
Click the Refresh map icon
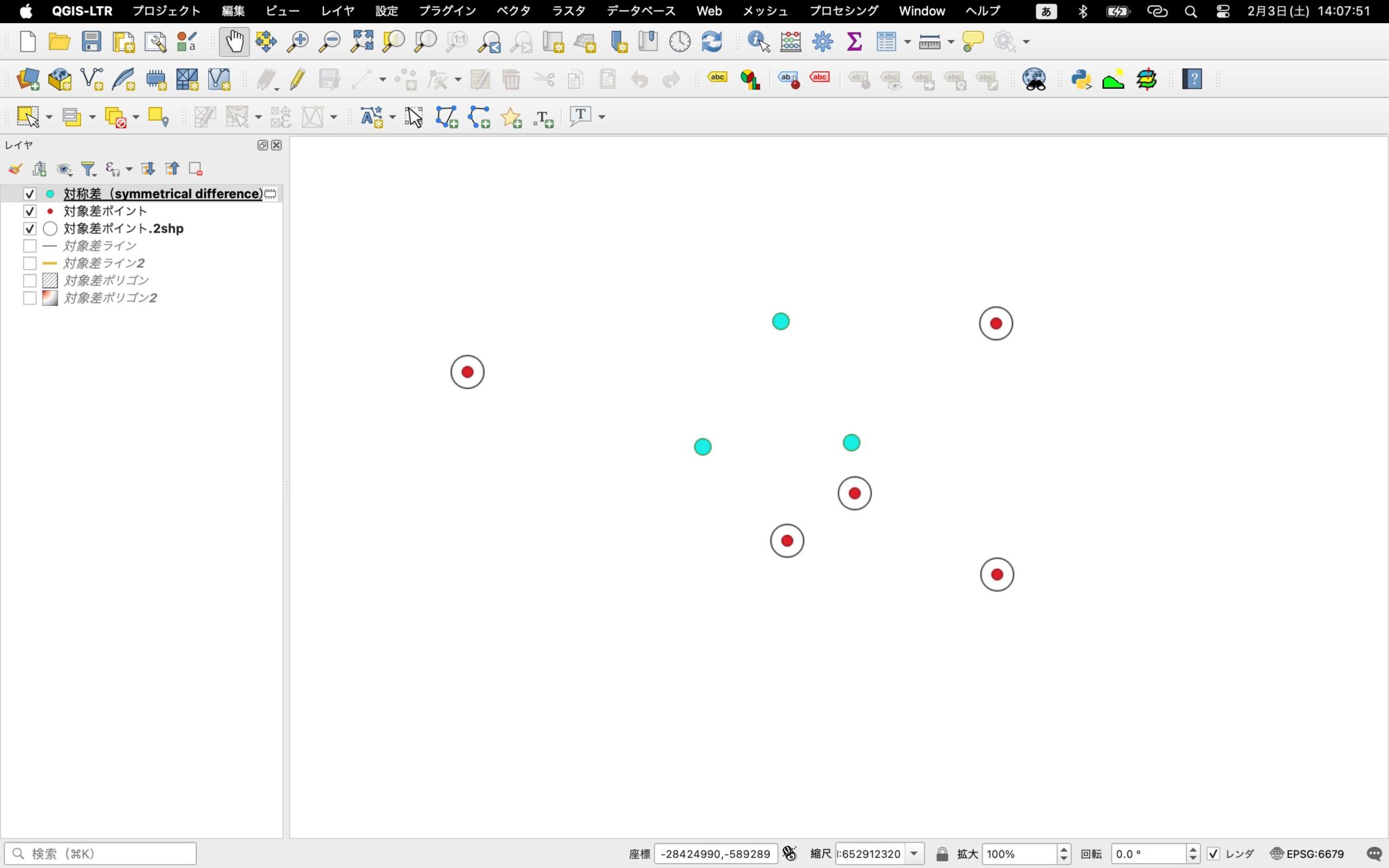(x=711, y=42)
